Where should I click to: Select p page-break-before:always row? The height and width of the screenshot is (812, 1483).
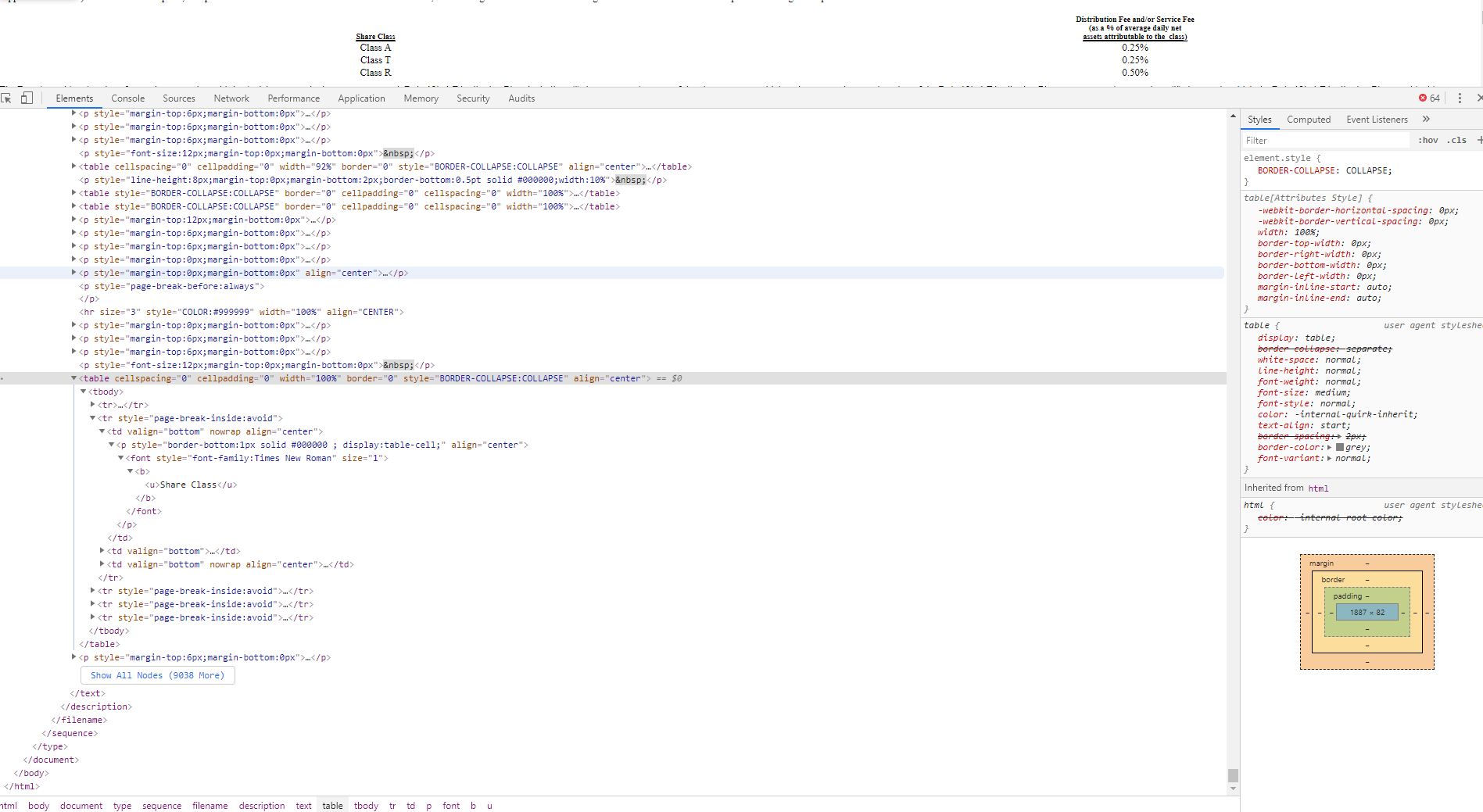pos(171,286)
